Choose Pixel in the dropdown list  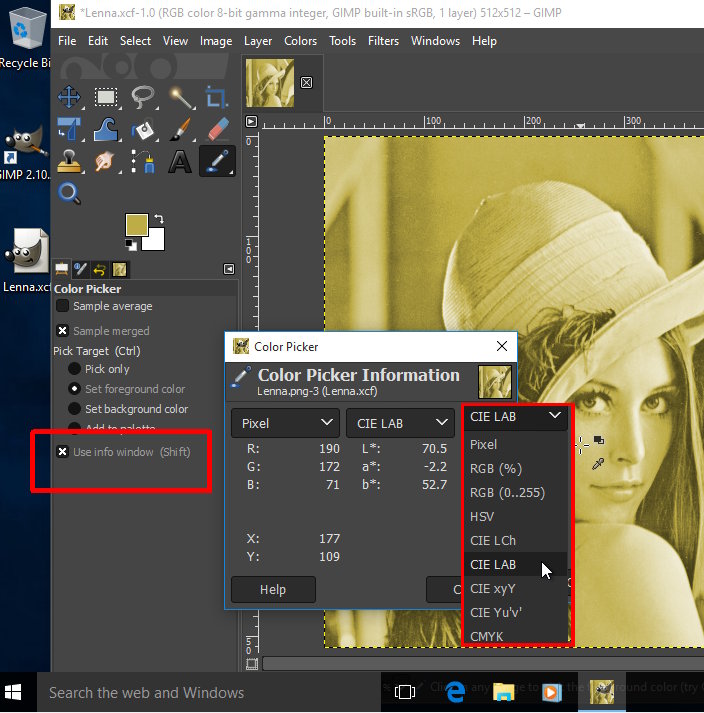point(515,444)
